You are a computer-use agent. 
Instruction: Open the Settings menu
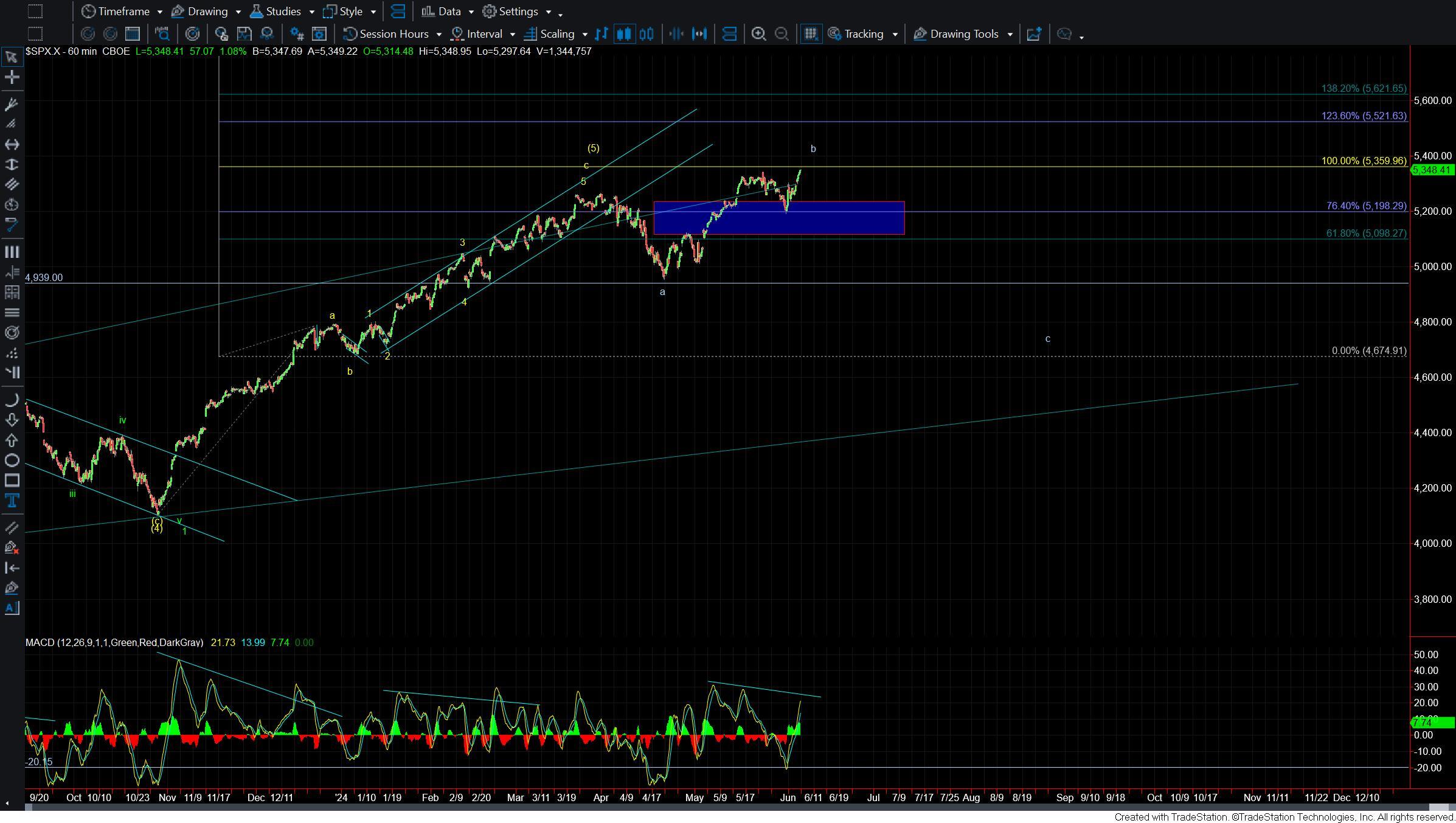517,12
